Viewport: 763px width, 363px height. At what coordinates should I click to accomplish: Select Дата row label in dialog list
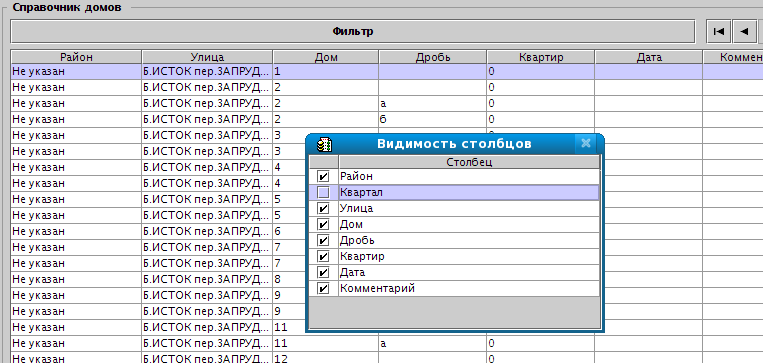tap(352, 272)
